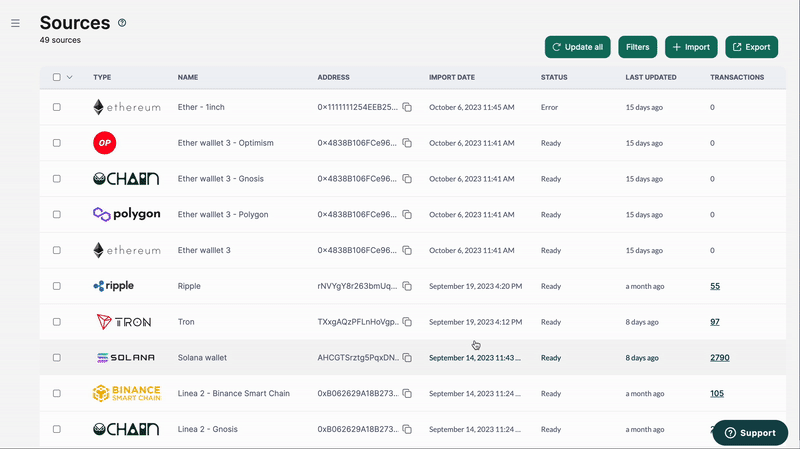This screenshot has height=449, width=800.
Task: Click the Polygon logo
Action: point(127,214)
